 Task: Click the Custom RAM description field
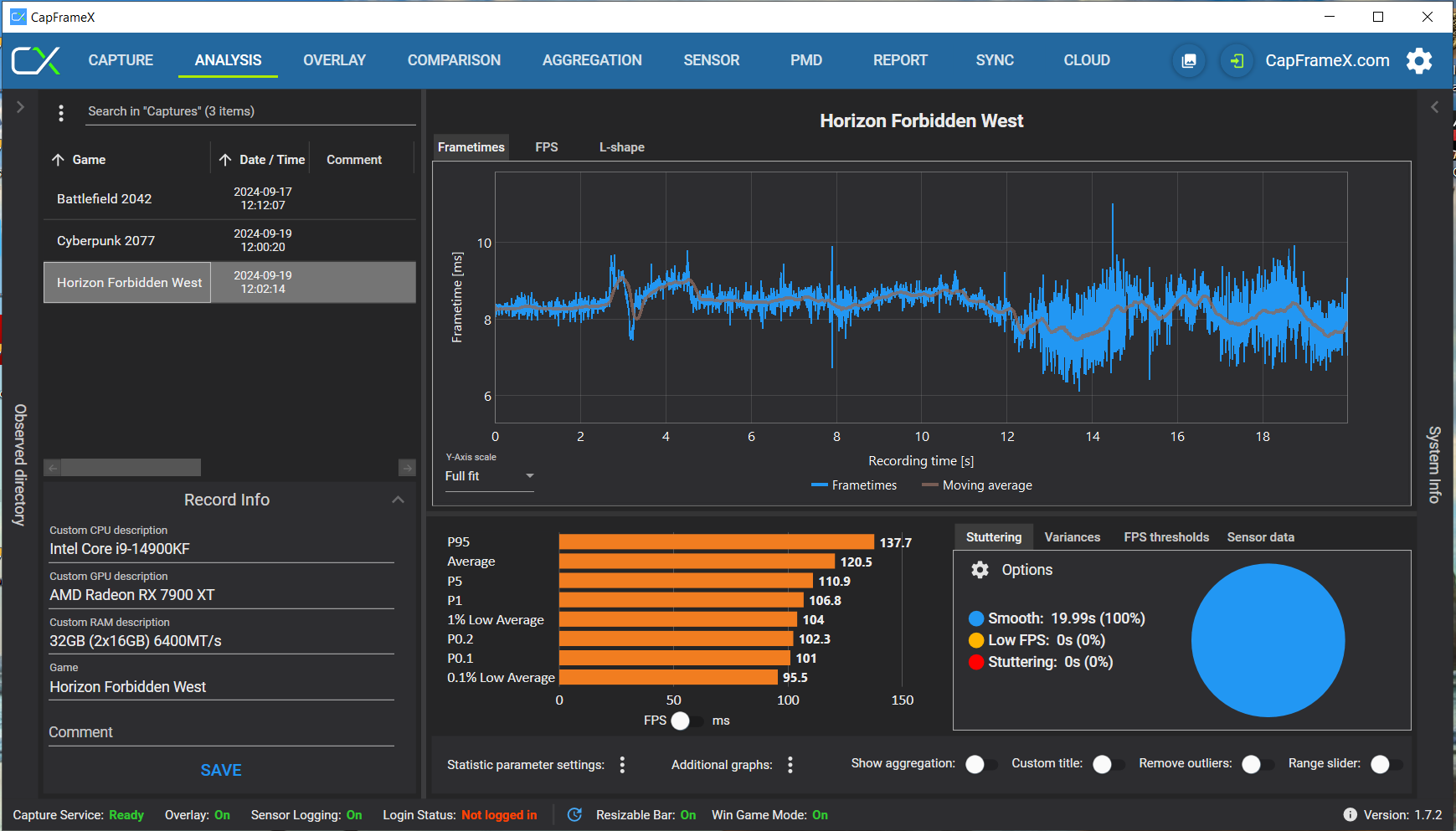222,641
